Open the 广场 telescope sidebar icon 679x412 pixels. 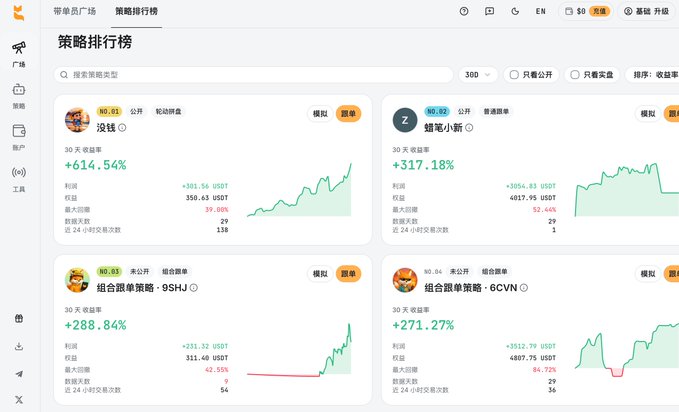19,47
